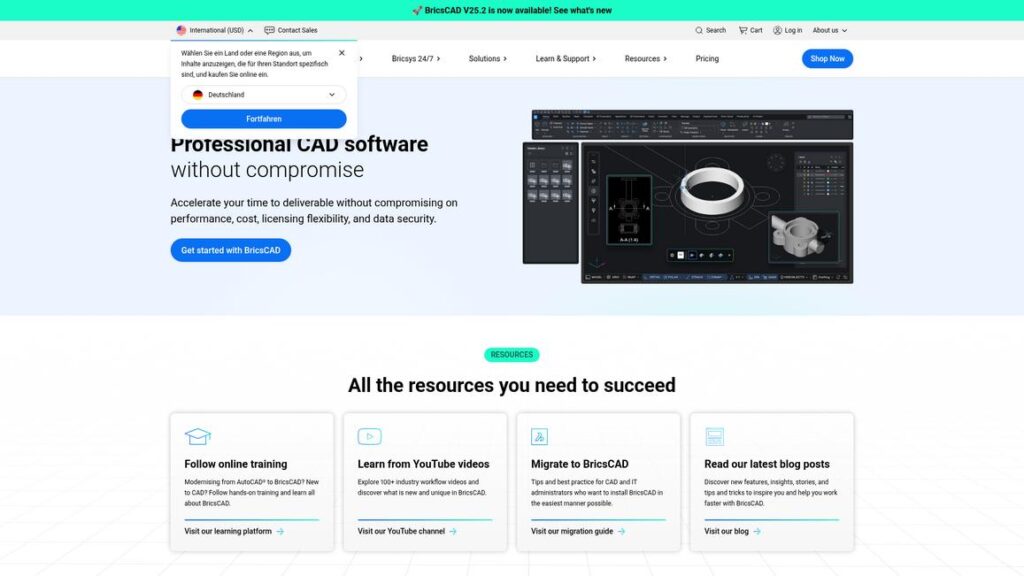Click Get started with BricsCAD button
Viewport: 1024px width, 576px height.
[x=231, y=250]
